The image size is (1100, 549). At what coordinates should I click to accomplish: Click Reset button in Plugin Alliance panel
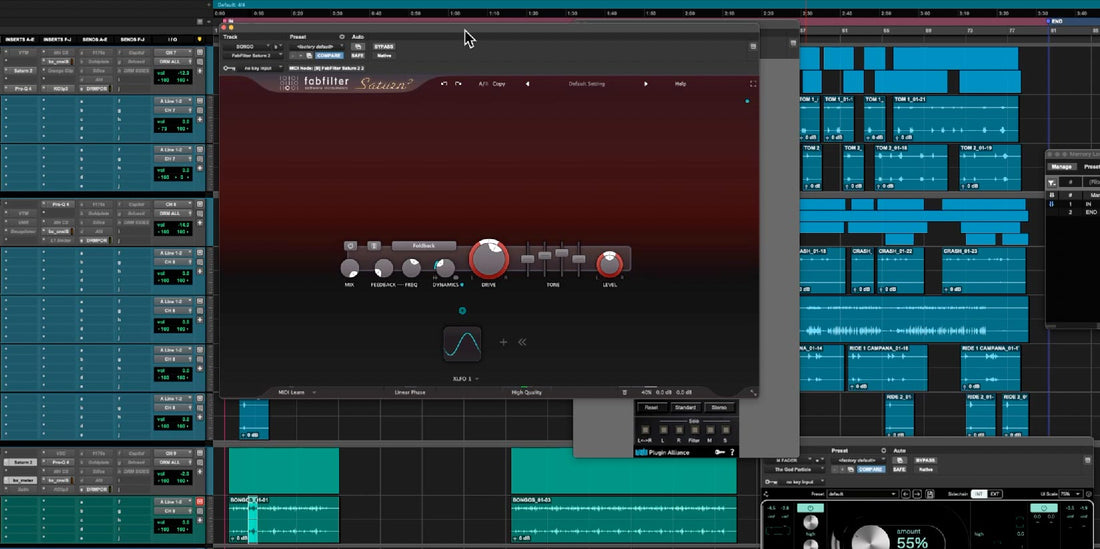(652, 407)
